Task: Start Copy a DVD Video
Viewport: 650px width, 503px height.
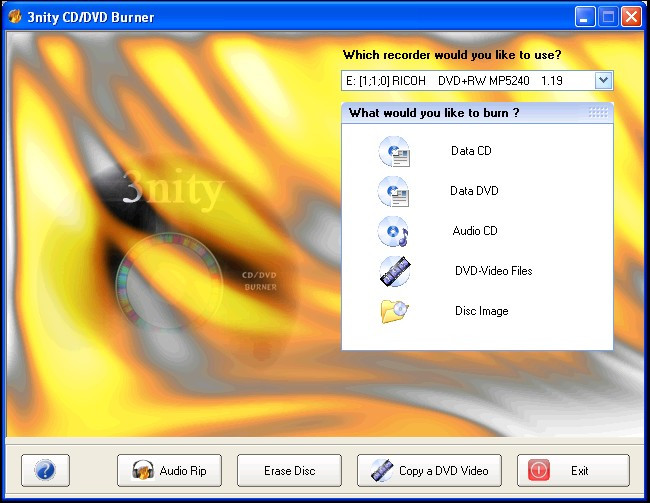Action: click(429, 470)
